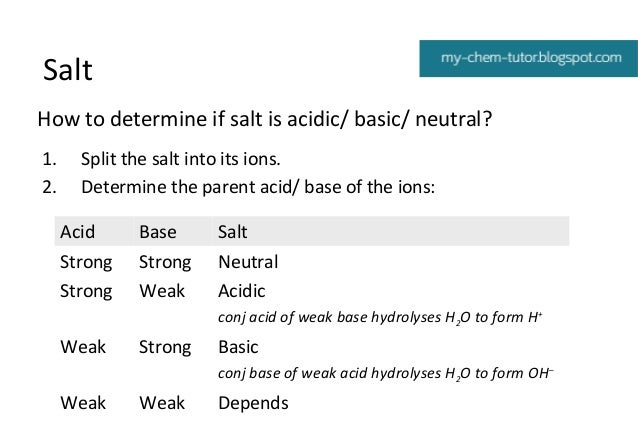Click the Acid column header
The width and height of the screenshot is (638, 442).
(x=77, y=232)
